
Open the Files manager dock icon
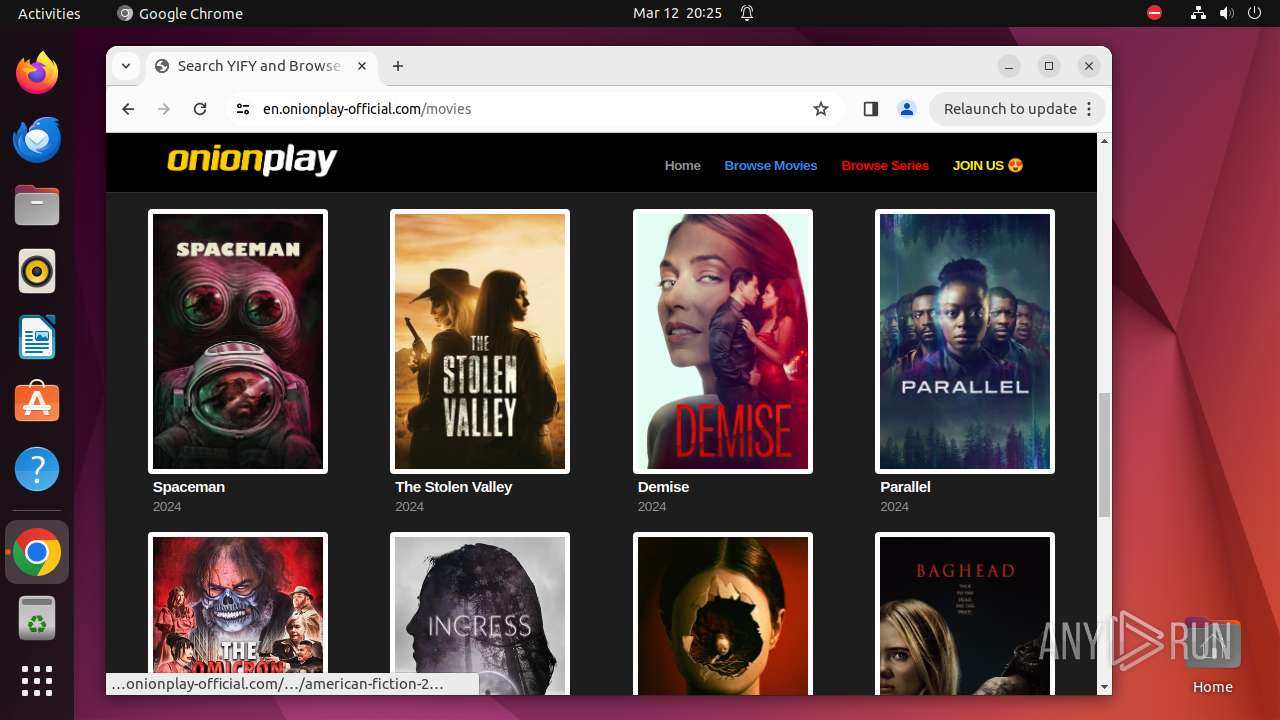(37, 205)
